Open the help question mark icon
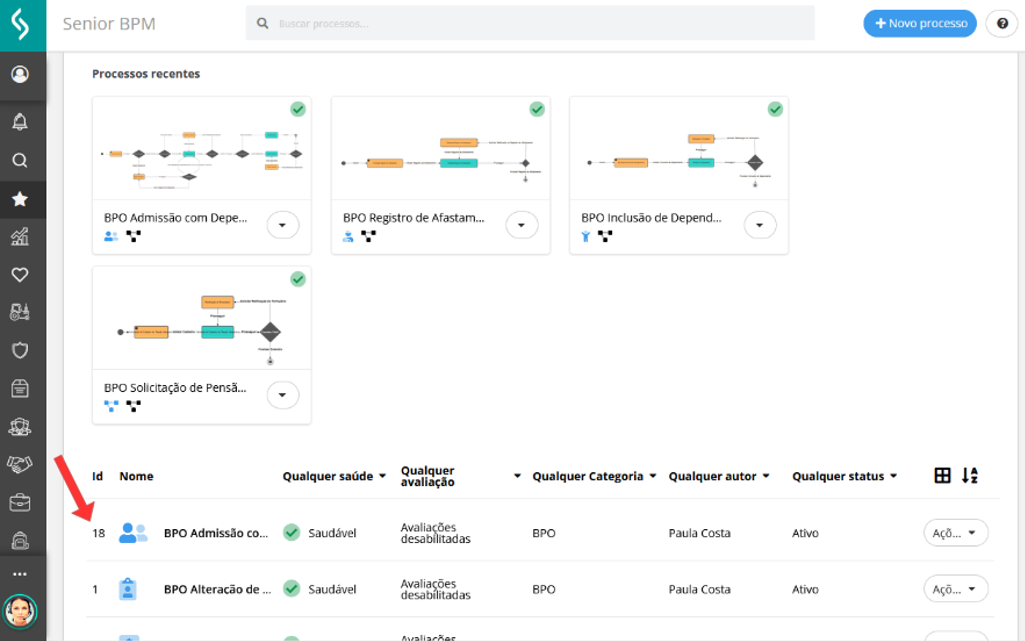Screen dimensions: 1025x641 1001,24
